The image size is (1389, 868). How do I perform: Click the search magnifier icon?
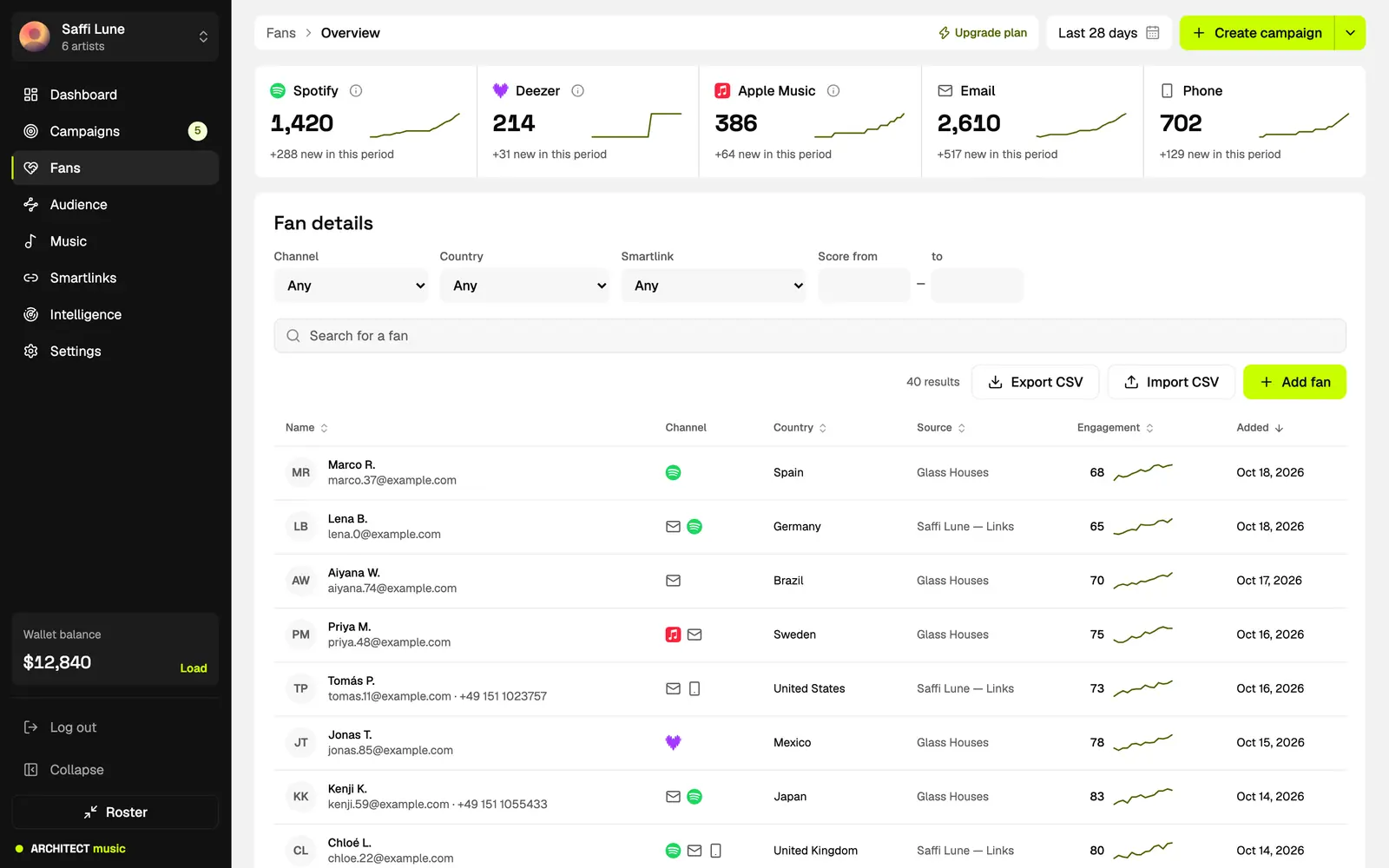(x=293, y=336)
